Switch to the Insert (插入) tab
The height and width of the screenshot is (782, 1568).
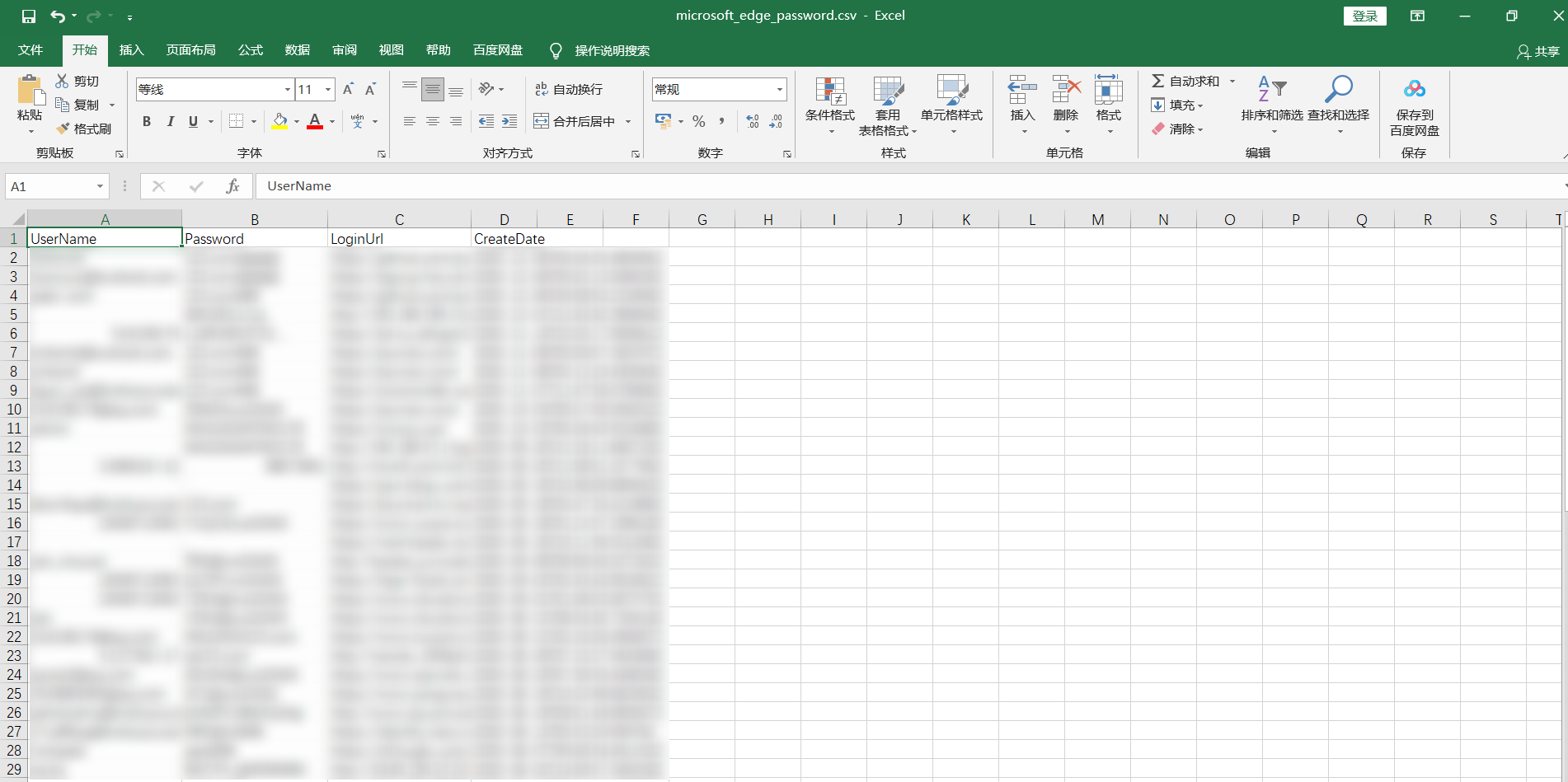point(132,50)
